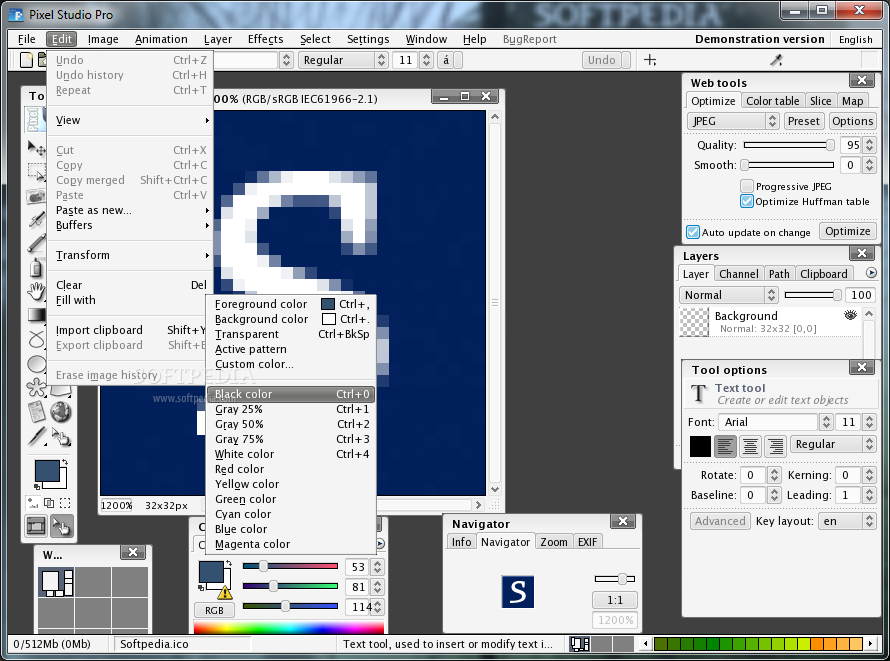Click the hue spectrum bar
890x661 pixels.
tap(288, 627)
